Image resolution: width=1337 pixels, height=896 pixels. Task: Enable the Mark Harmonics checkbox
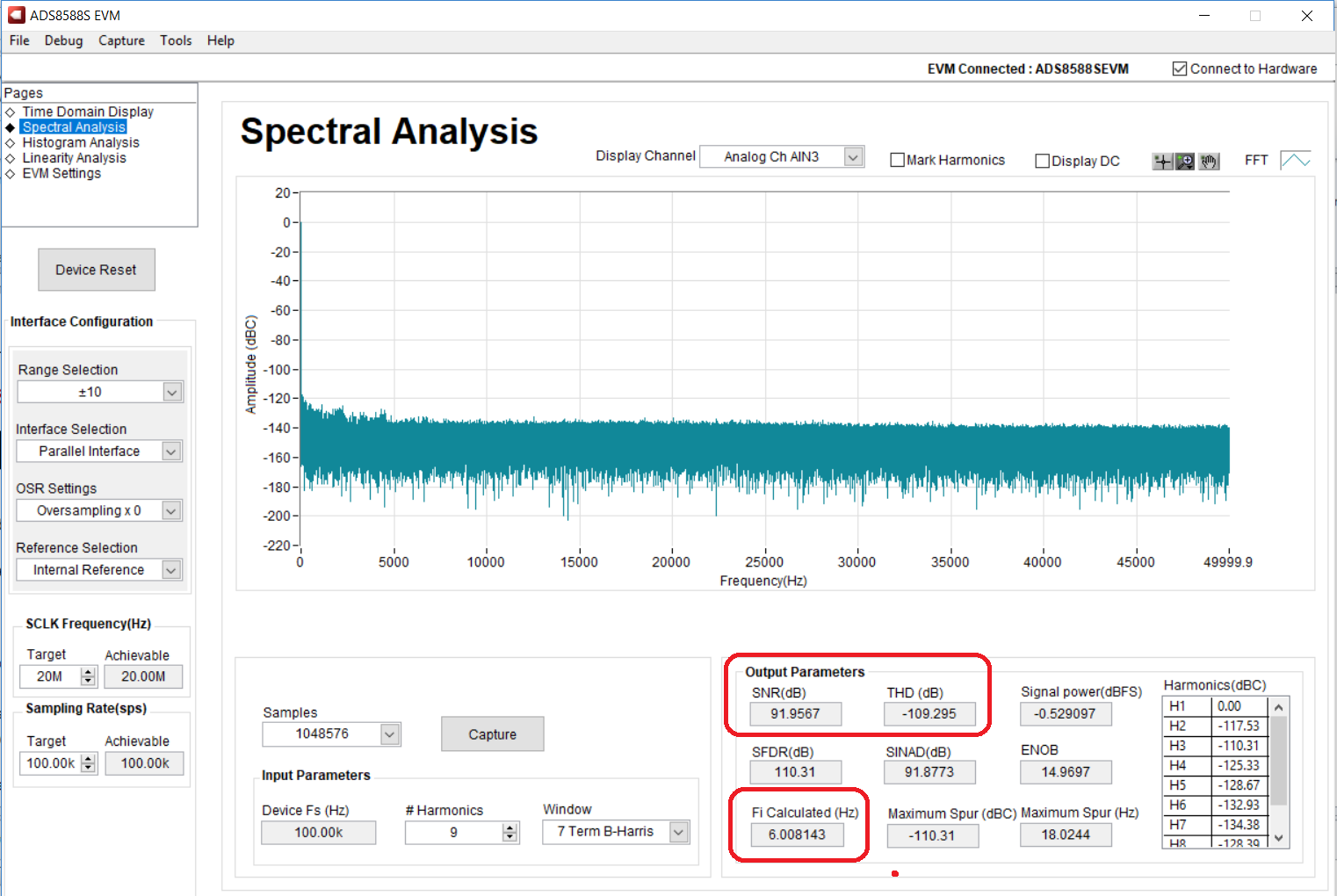click(897, 160)
